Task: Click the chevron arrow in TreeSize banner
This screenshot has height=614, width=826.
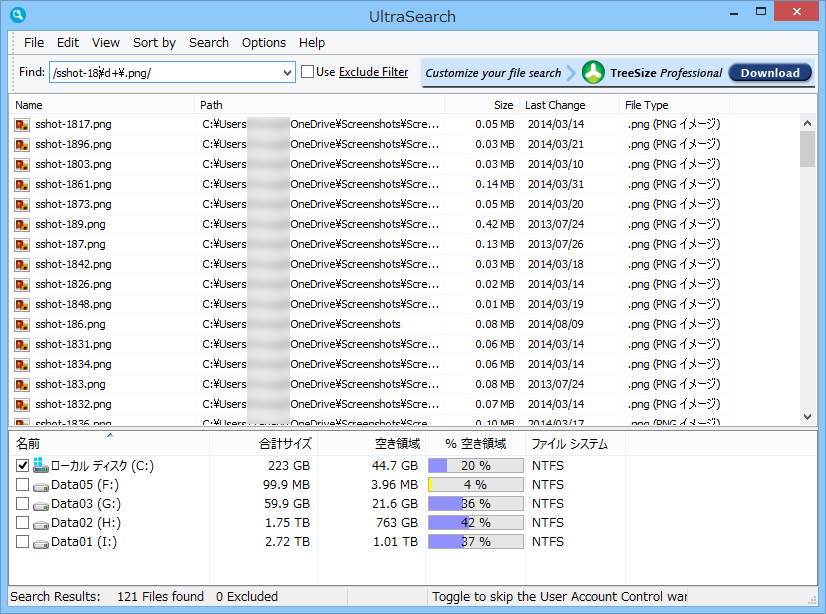Action: [571, 73]
